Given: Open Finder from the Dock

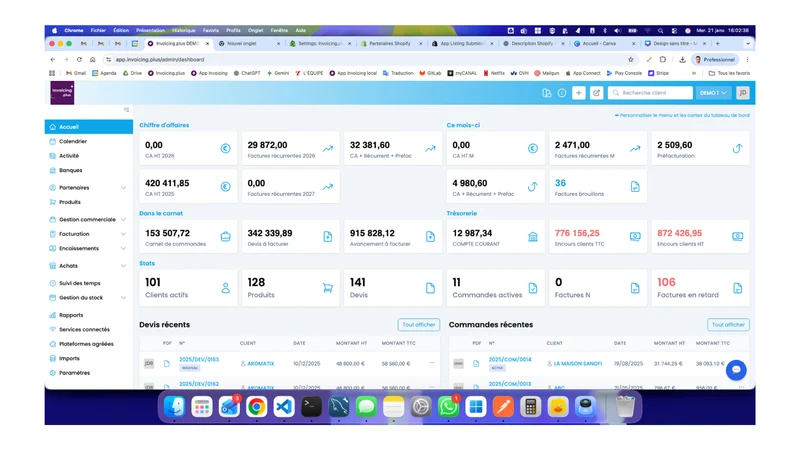Looking at the screenshot, I should pyautogui.click(x=174, y=407).
